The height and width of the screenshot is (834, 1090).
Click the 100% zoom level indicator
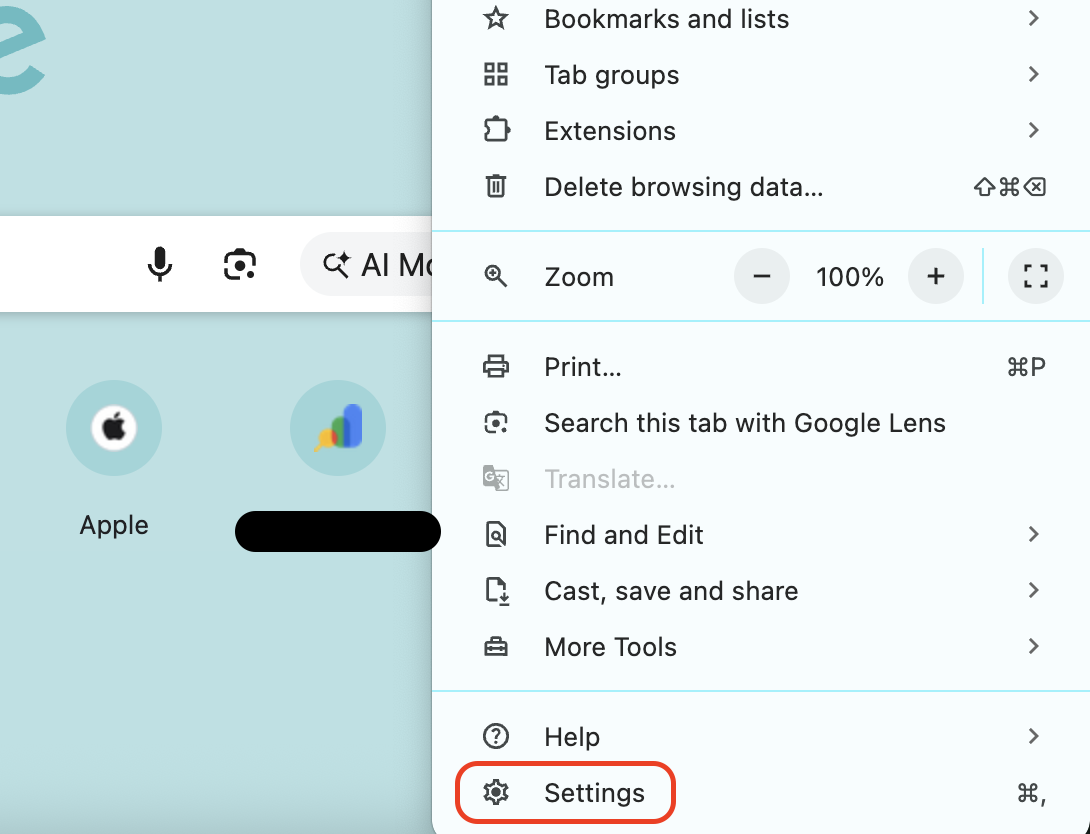850,276
